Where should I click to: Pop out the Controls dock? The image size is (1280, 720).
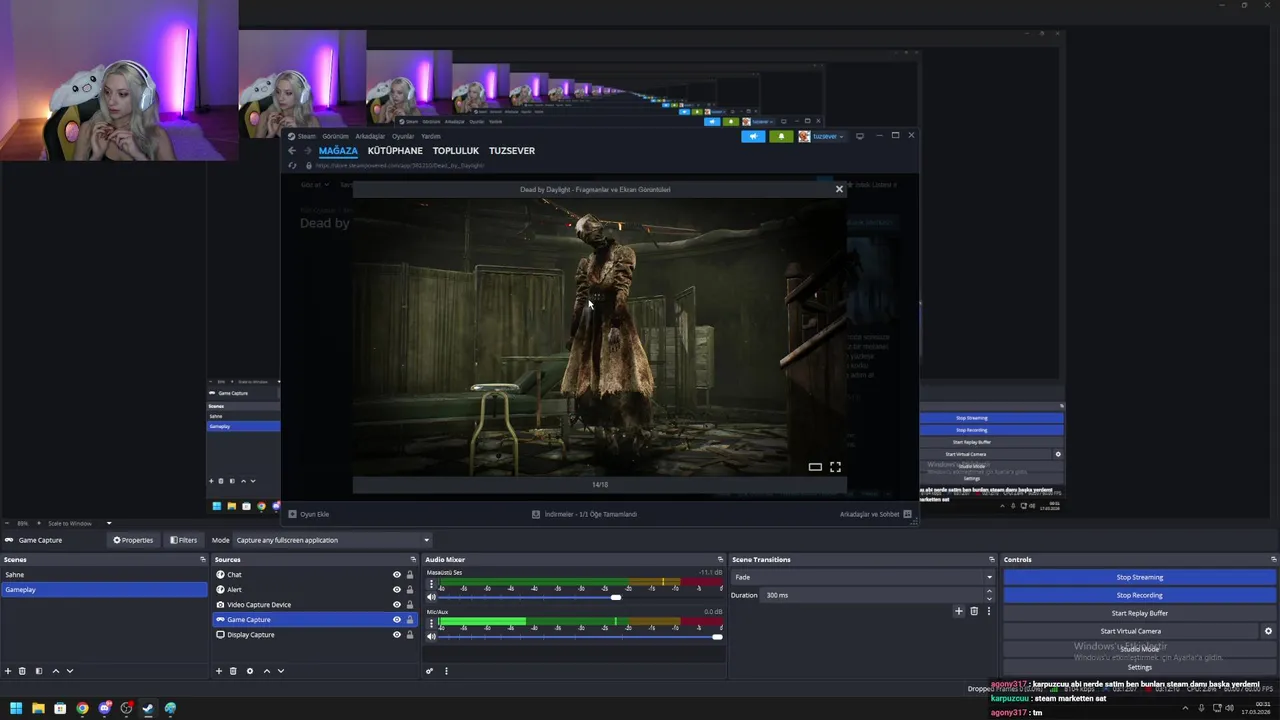pos(1274,560)
